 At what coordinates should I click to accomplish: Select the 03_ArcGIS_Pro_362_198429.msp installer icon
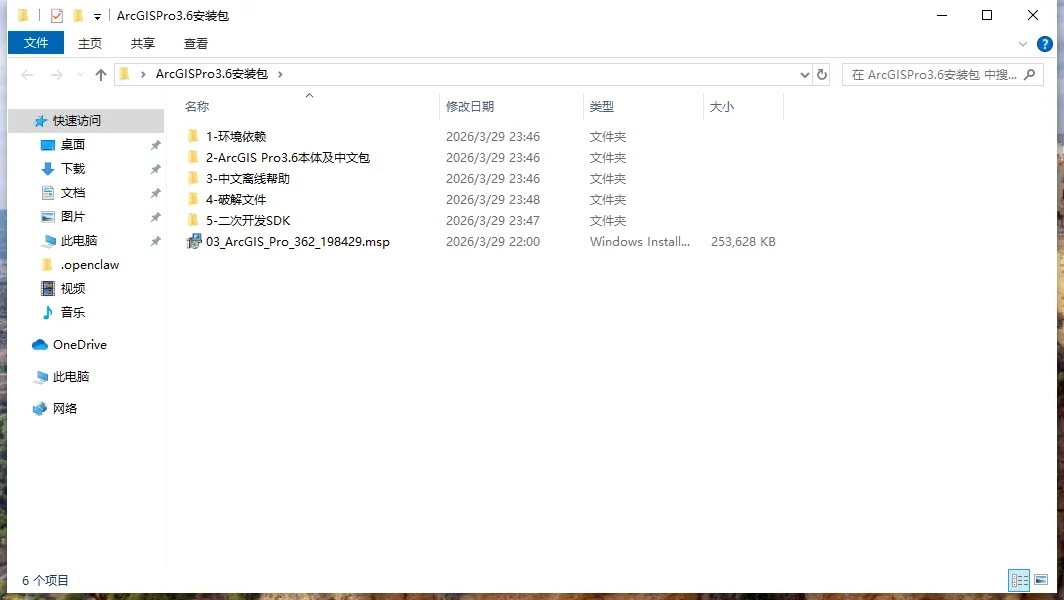[194, 242]
